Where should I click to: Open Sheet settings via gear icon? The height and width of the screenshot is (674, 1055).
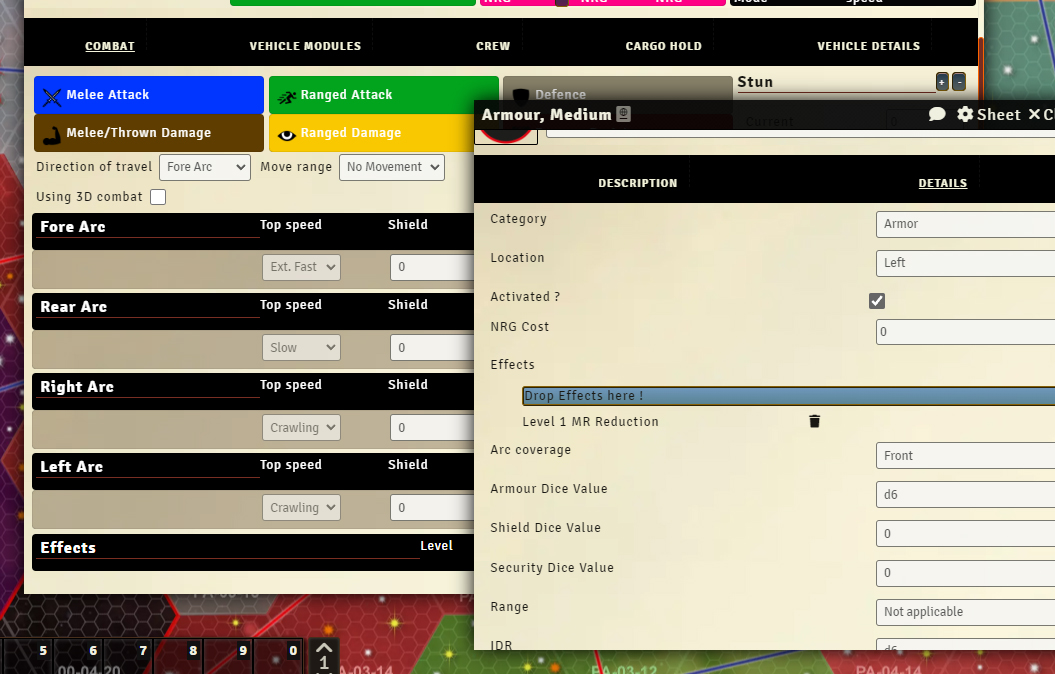(x=965, y=114)
